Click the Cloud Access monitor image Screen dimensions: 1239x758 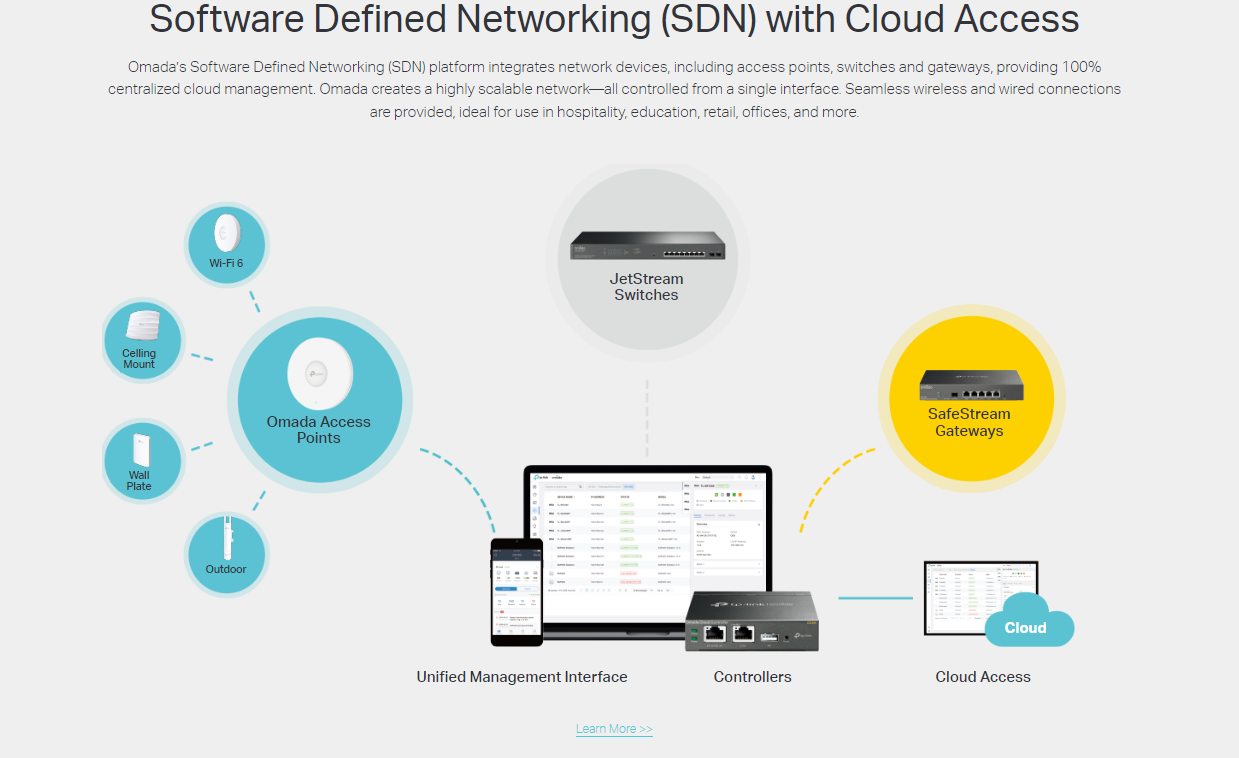pos(981,598)
